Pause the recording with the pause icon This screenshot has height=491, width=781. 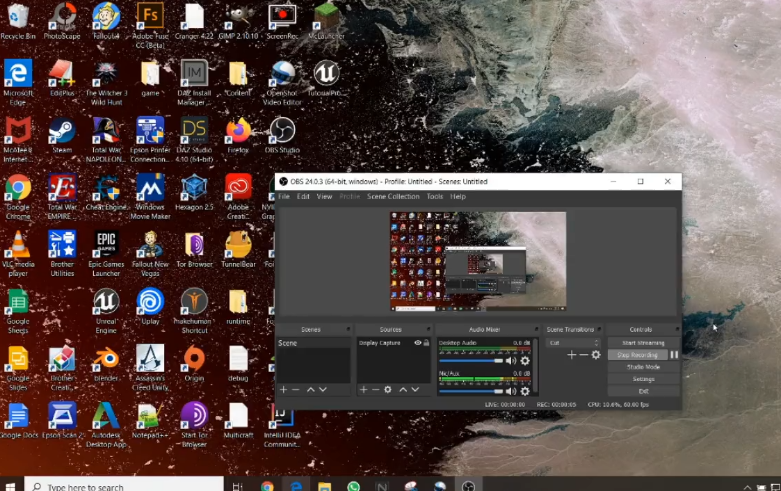[x=674, y=355]
